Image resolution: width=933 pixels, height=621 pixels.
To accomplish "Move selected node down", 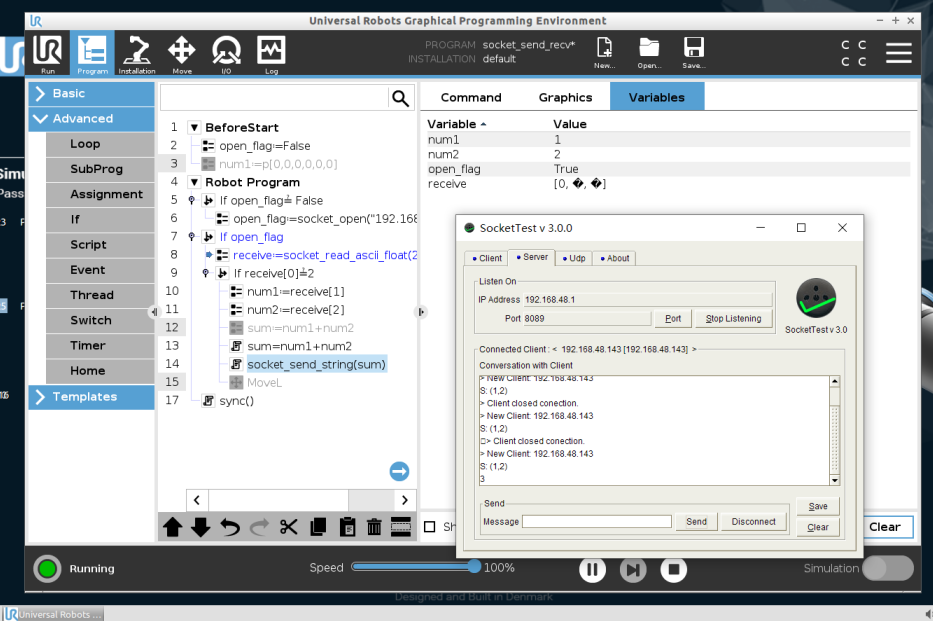I will 201,527.
